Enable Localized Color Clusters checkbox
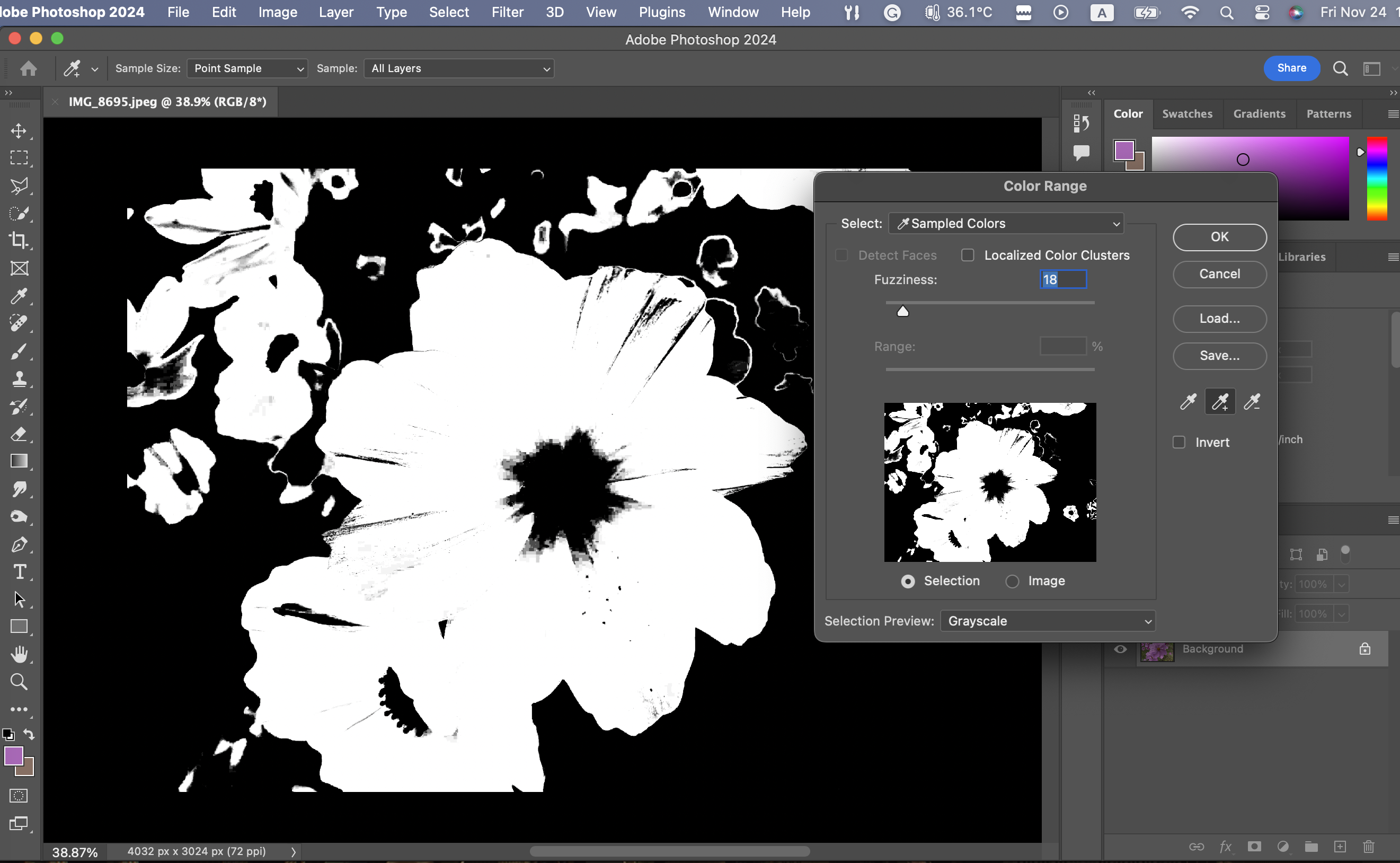The image size is (1400, 863). [968, 255]
